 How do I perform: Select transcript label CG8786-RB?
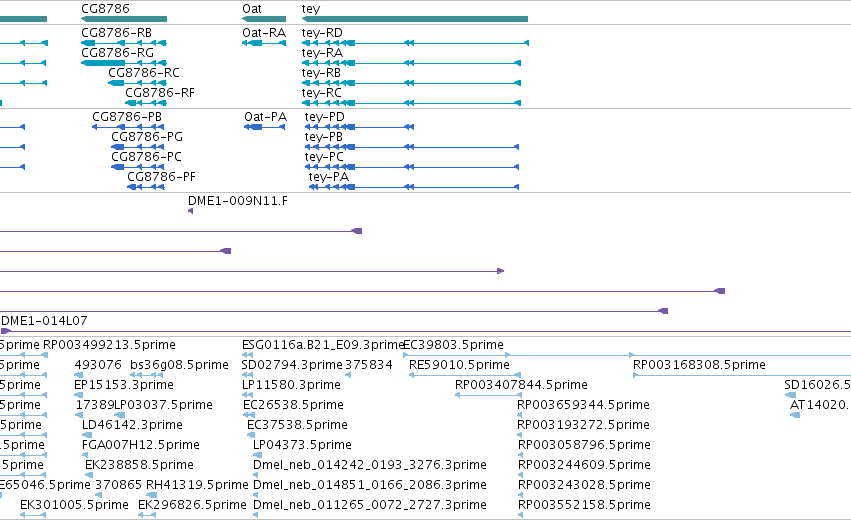pyautogui.click(x=116, y=33)
